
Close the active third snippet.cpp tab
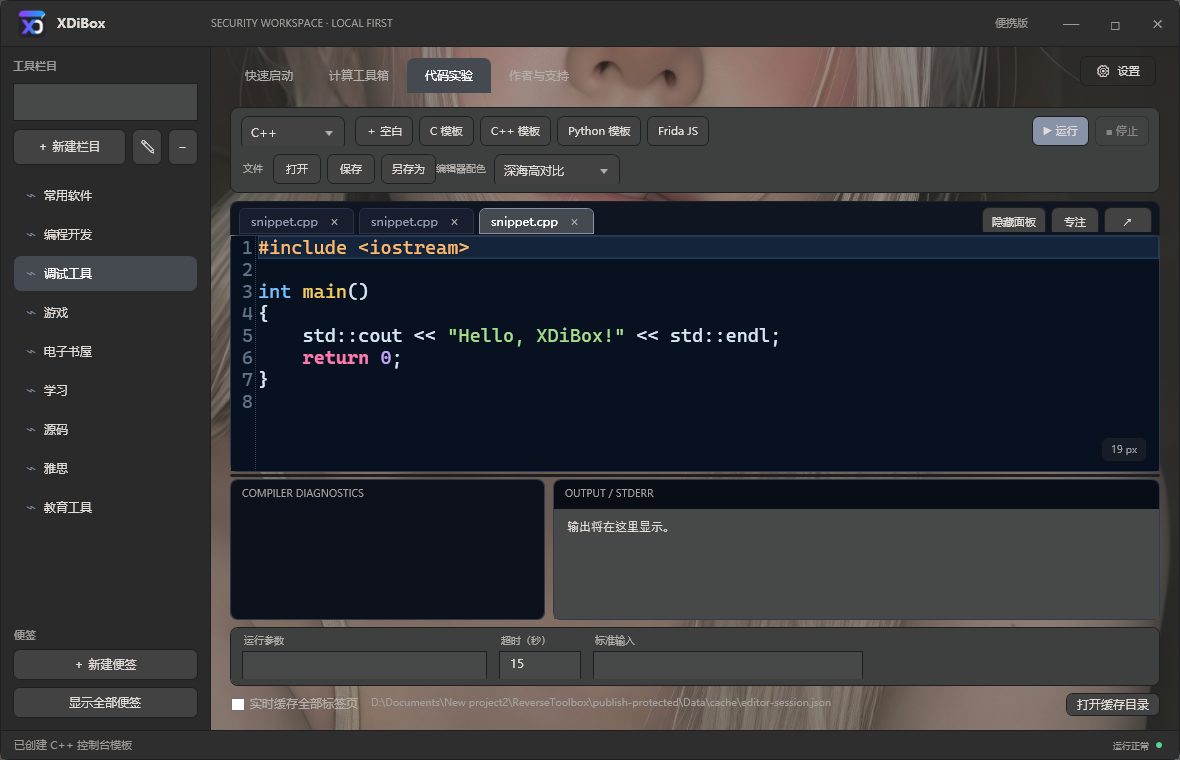(x=574, y=222)
